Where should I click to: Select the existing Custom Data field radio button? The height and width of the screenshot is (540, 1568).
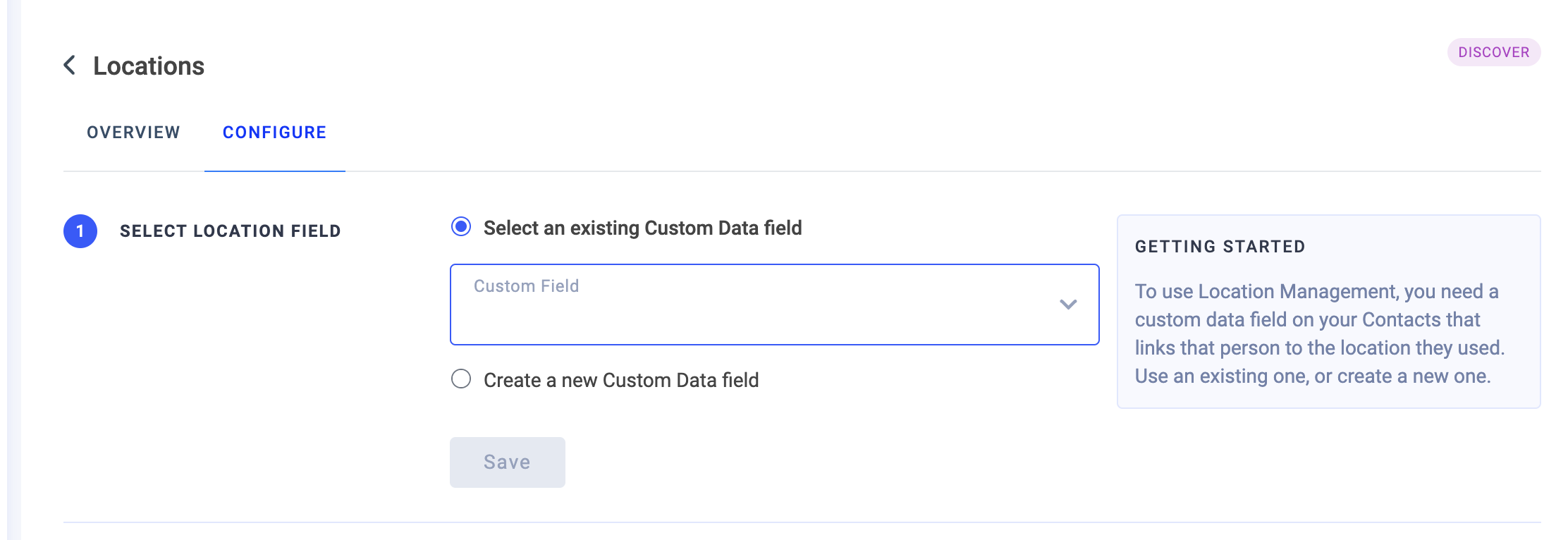coord(461,227)
